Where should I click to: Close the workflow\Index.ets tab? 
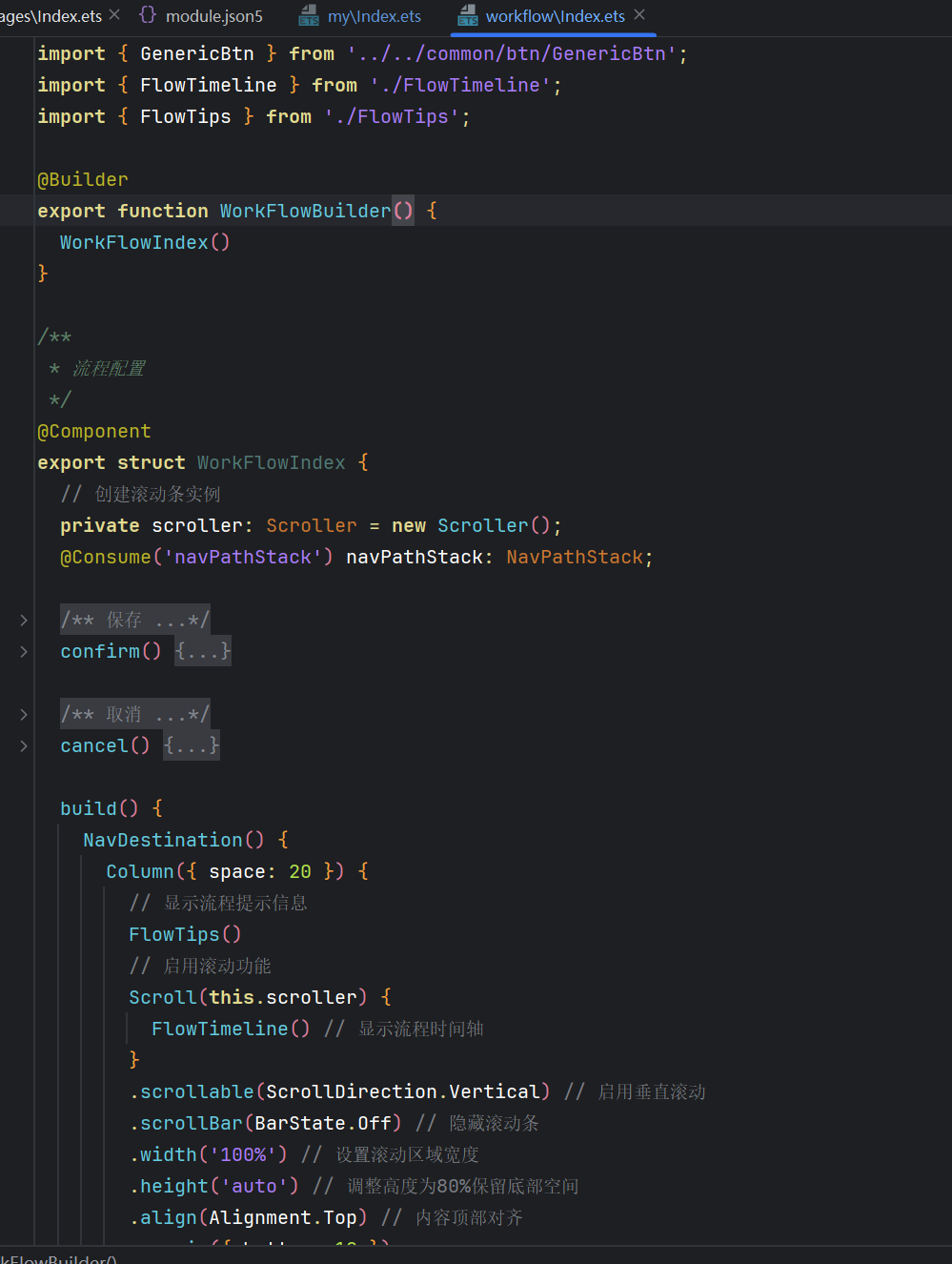click(639, 15)
